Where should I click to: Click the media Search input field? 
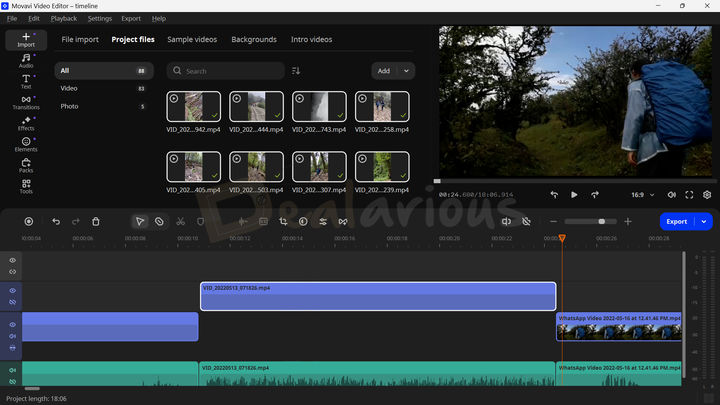click(229, 71)
